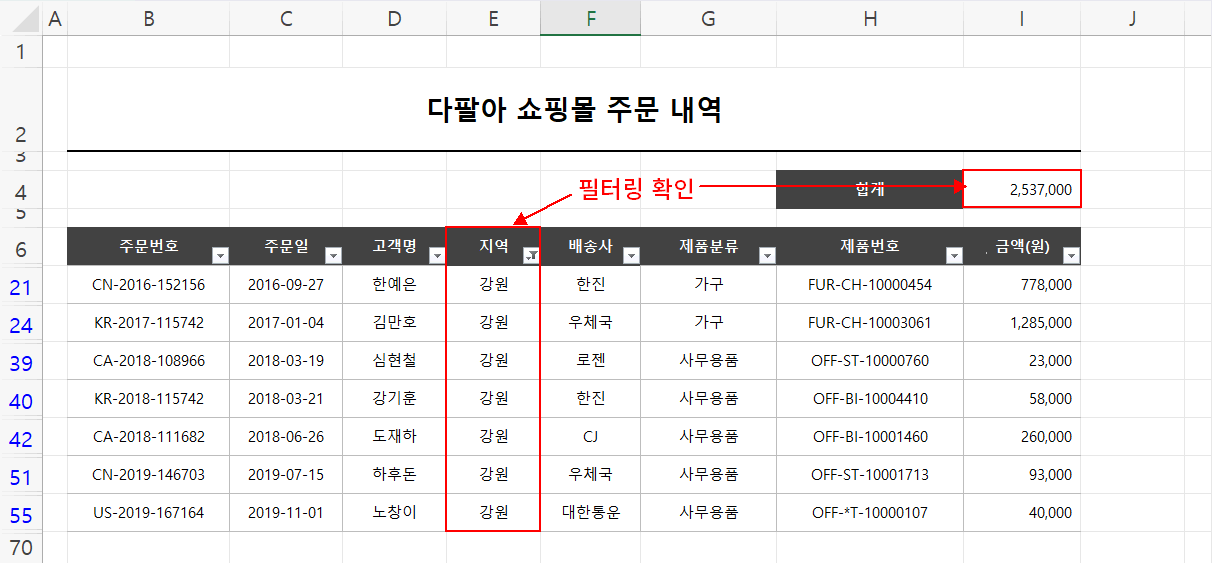Image resolution: width=1212 pixels, height=563 pixels.
Task: Select filtered row 39 header
Action: [x=21, y=361]
